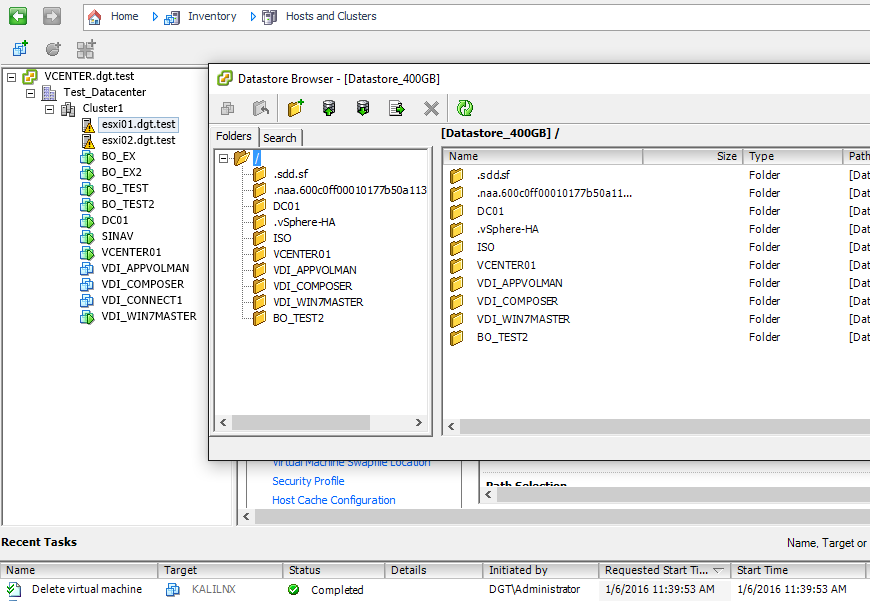Open Host Cache Configuration link
The image size is (870, 601).
click(x=333, y=501)
